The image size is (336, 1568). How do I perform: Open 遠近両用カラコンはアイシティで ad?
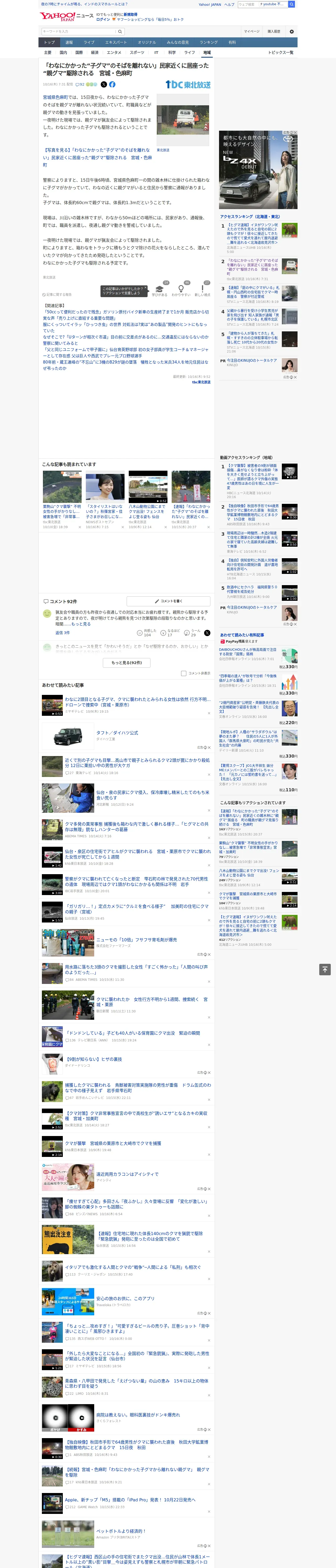click(x=127, y=1174)
